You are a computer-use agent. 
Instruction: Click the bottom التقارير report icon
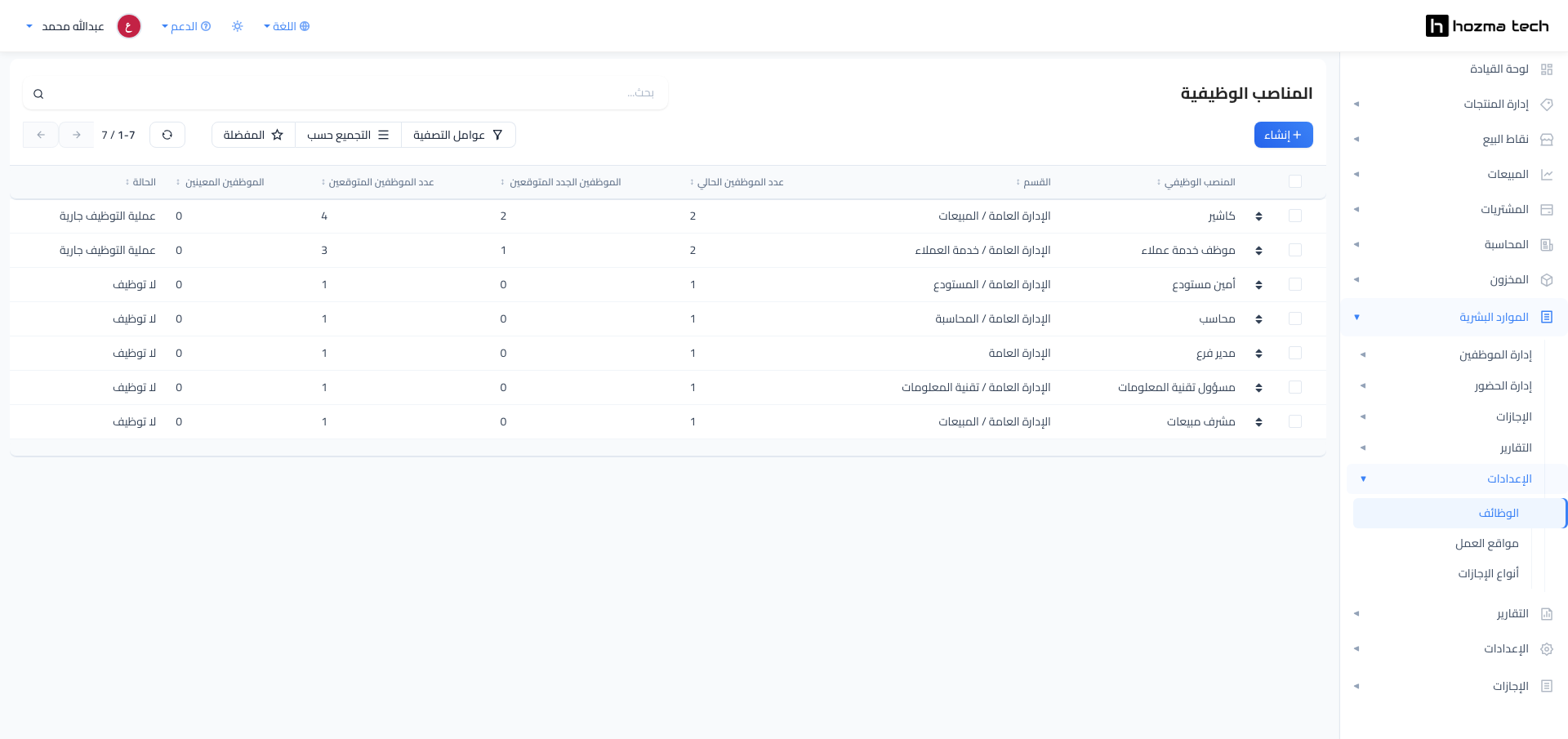[x=1546, y=614]
